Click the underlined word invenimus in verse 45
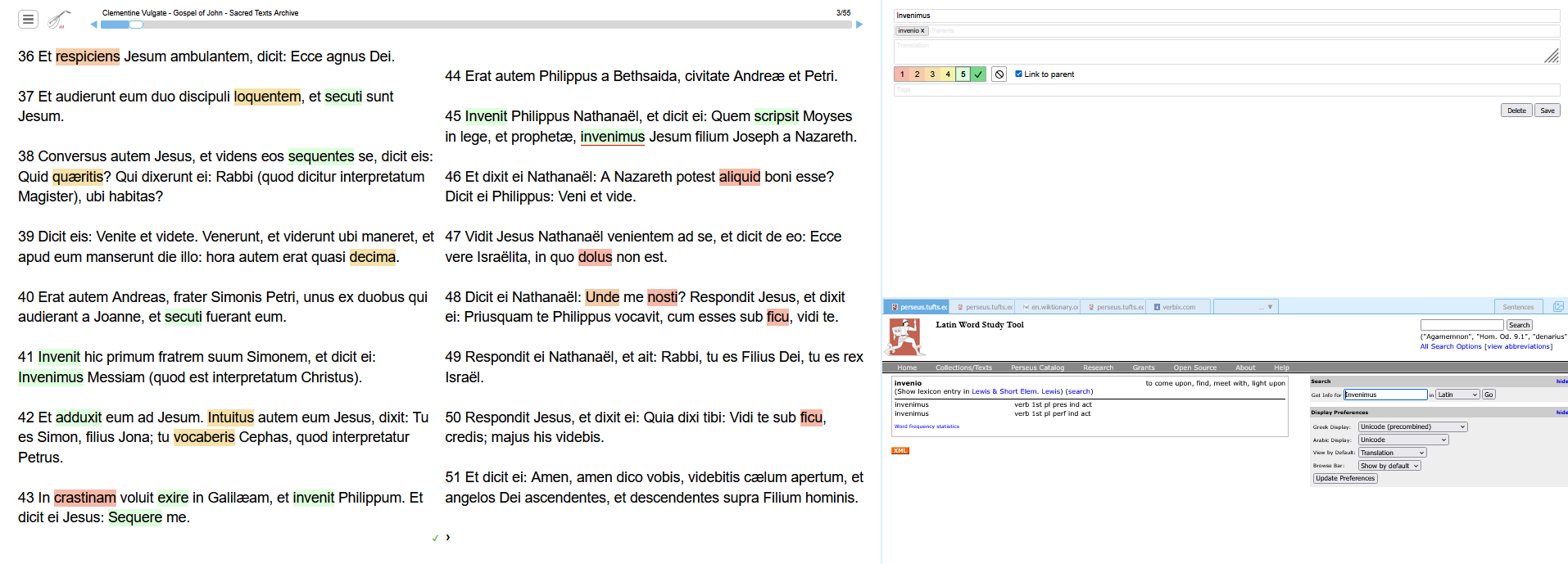 pyautogui.click(x=613, y=137)
